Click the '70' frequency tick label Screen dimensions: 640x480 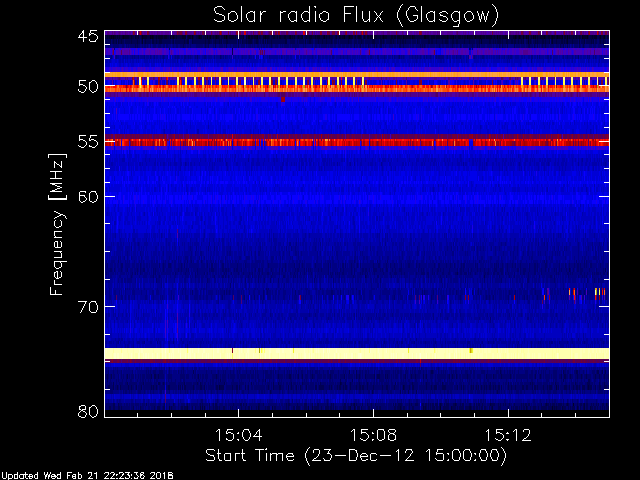88,307
